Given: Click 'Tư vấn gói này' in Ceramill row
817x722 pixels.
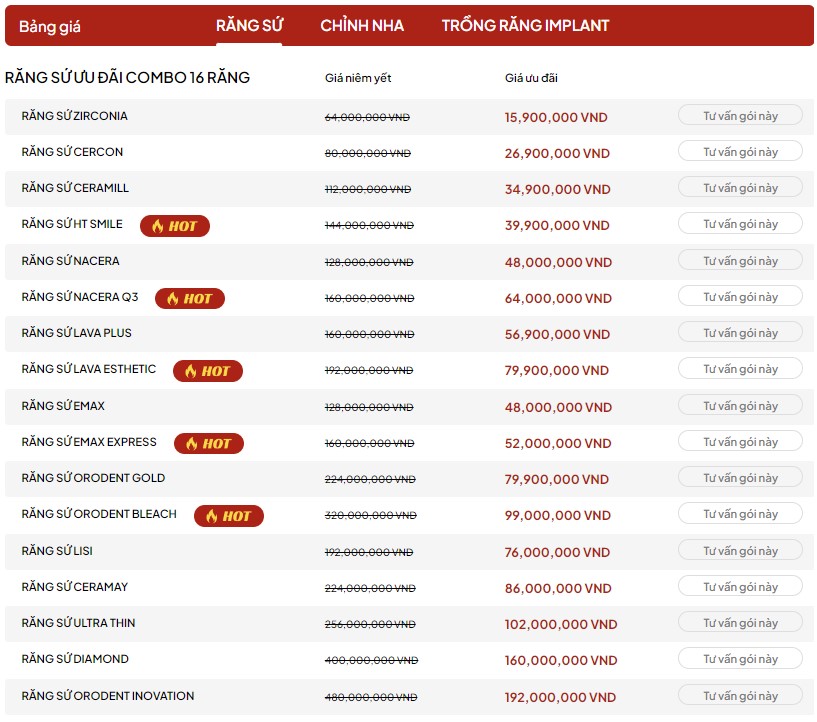Looking at the screenshot, I should click(x=740, y=188).
